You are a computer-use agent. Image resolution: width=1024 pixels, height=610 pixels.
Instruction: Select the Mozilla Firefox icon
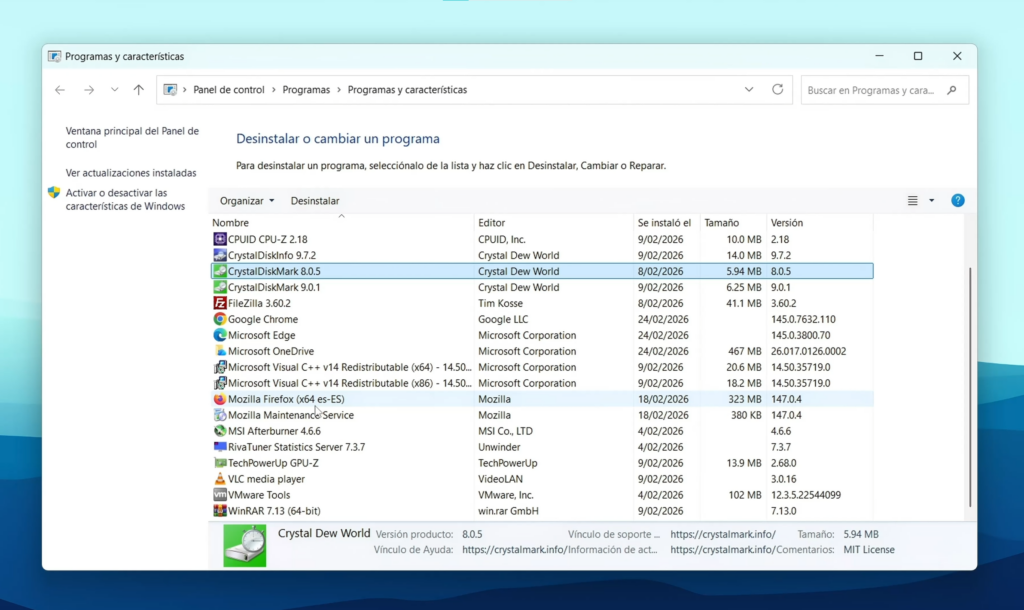point(219,399)
